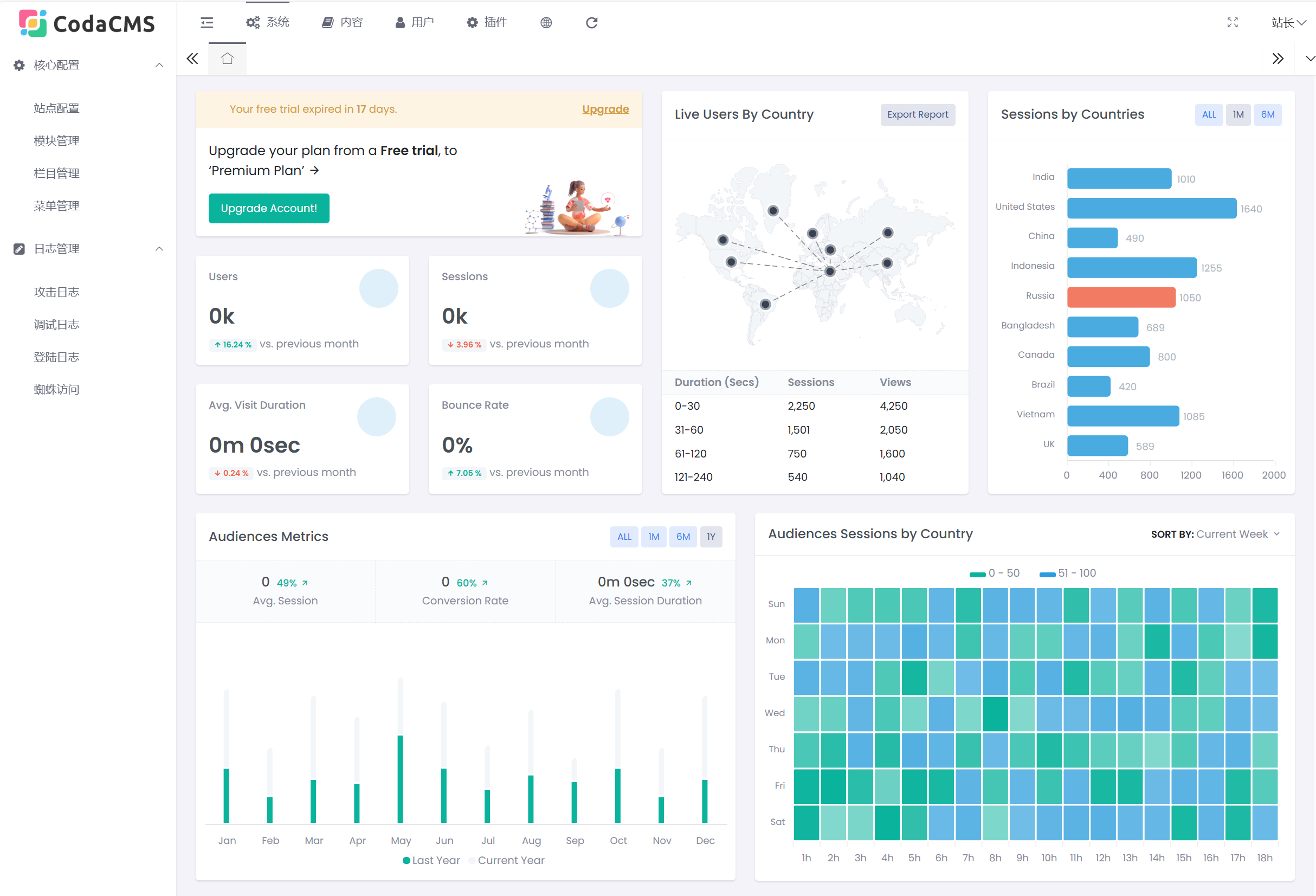Click the Users 16.24 % change badge
This screenshot has height=896, width=1316.
[x=233, y=344]
